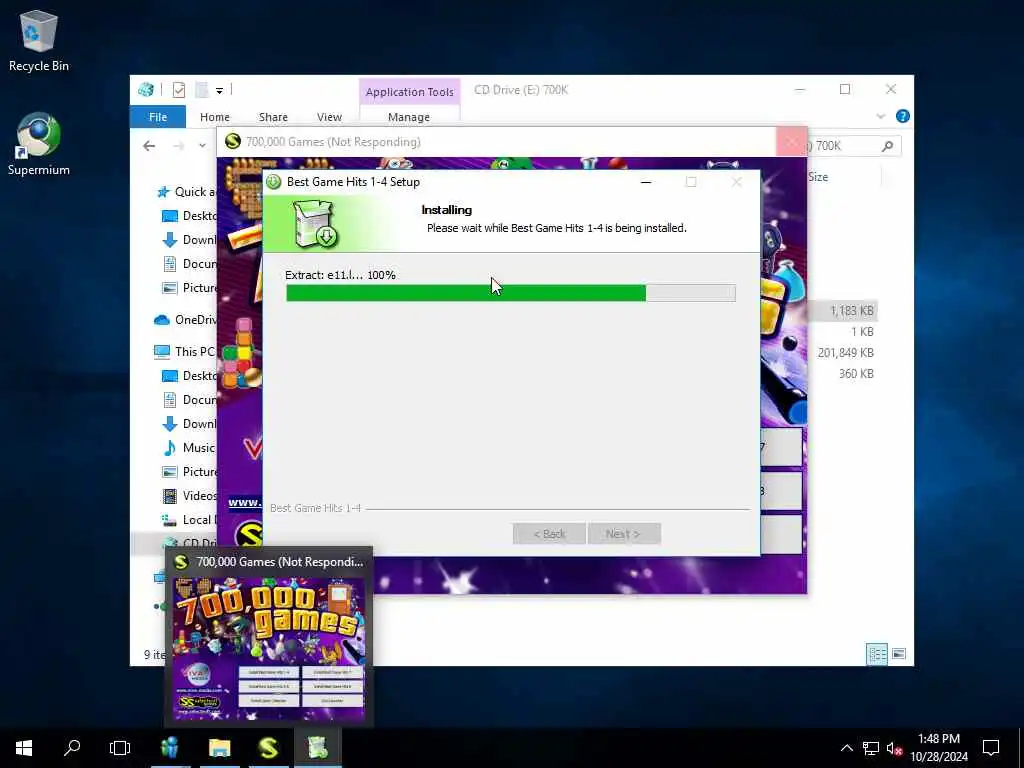
Task: Switch Explorer to details view icon
Action: click(876, 654)
